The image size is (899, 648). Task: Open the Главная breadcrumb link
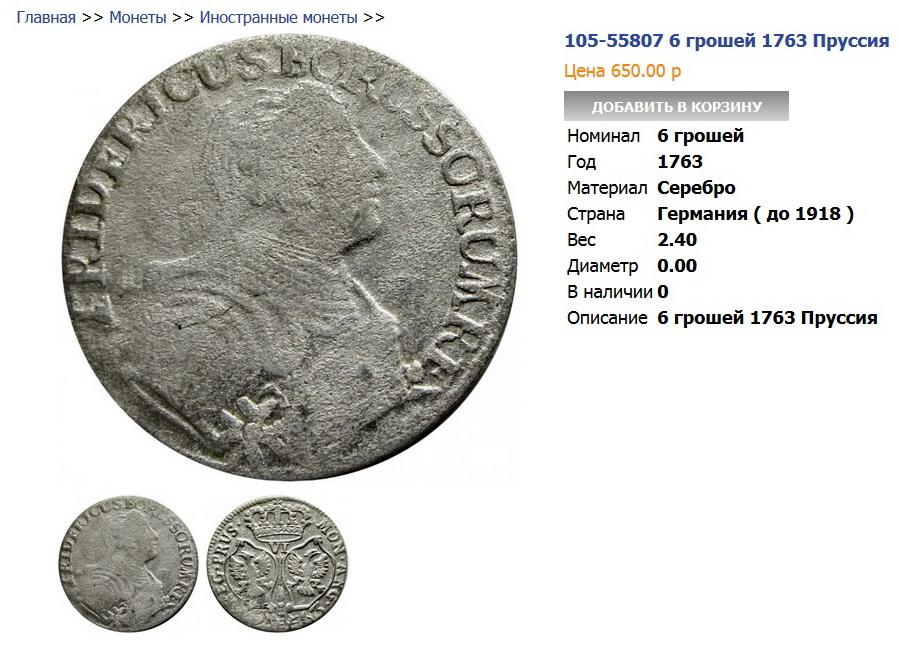point(46,18)
